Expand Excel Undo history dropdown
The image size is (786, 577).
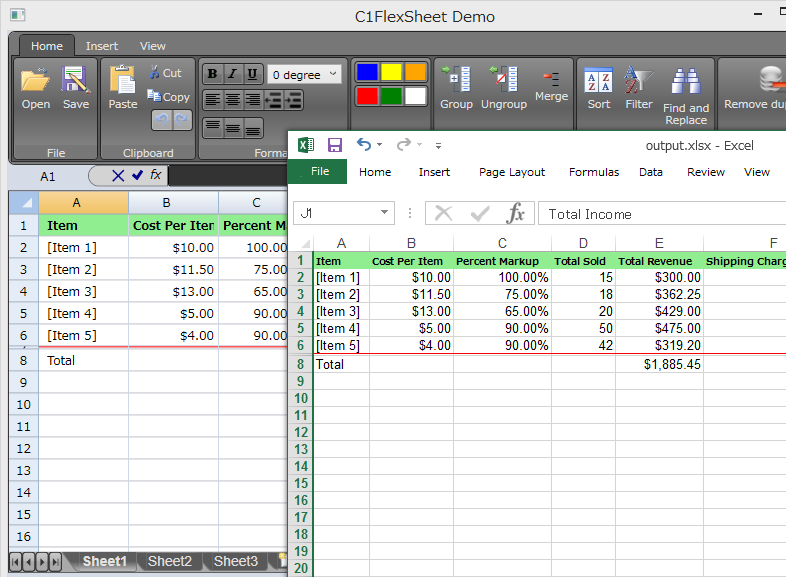click(x=379, y=145)
